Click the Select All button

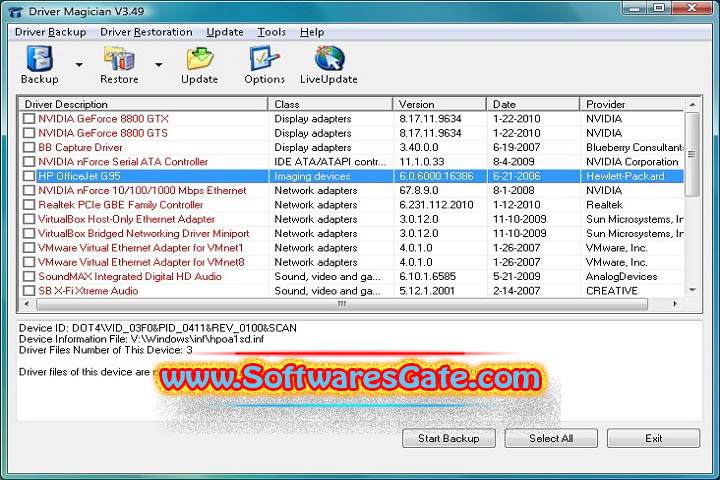[x=551, y=438]
